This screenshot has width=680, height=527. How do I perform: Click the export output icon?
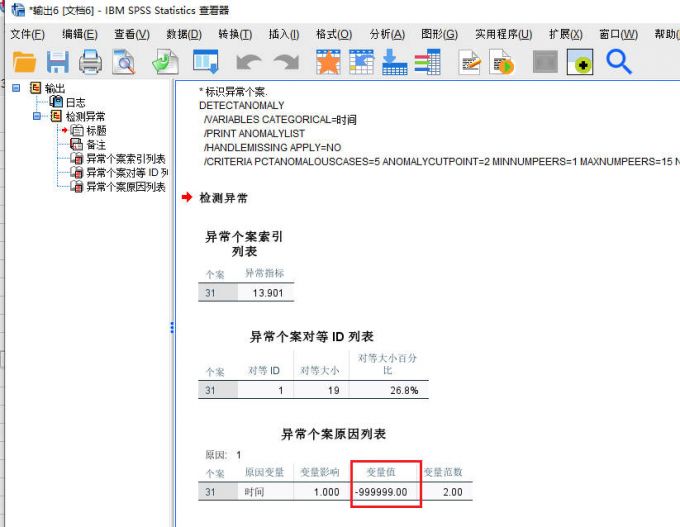point(165,62)
